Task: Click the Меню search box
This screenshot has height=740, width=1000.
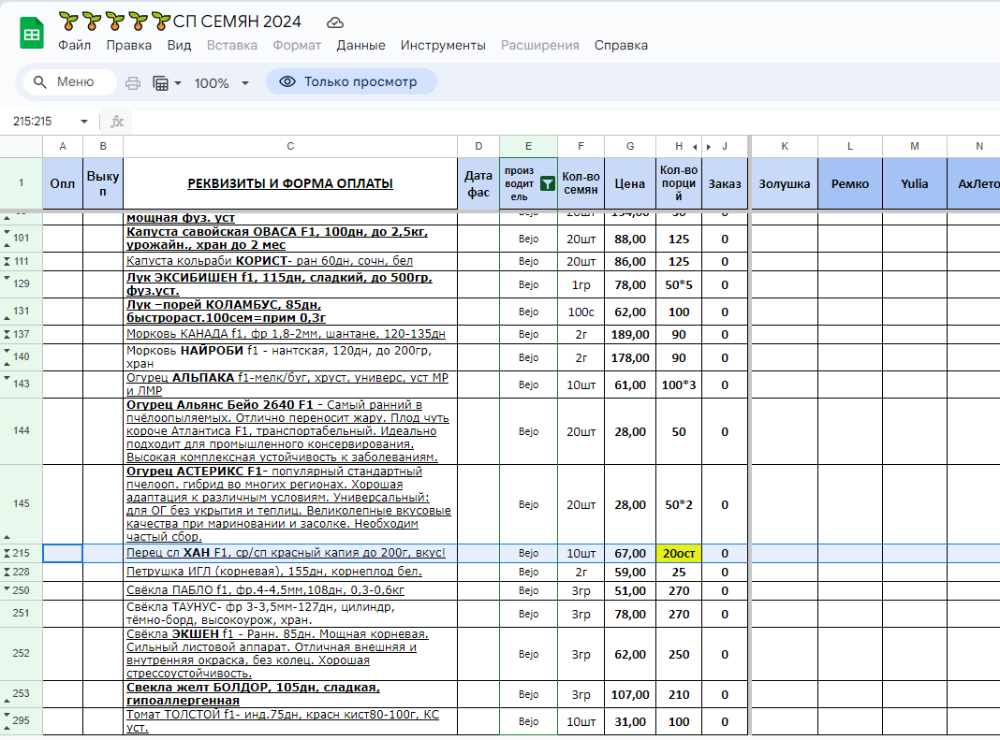Action: [70, 82]
